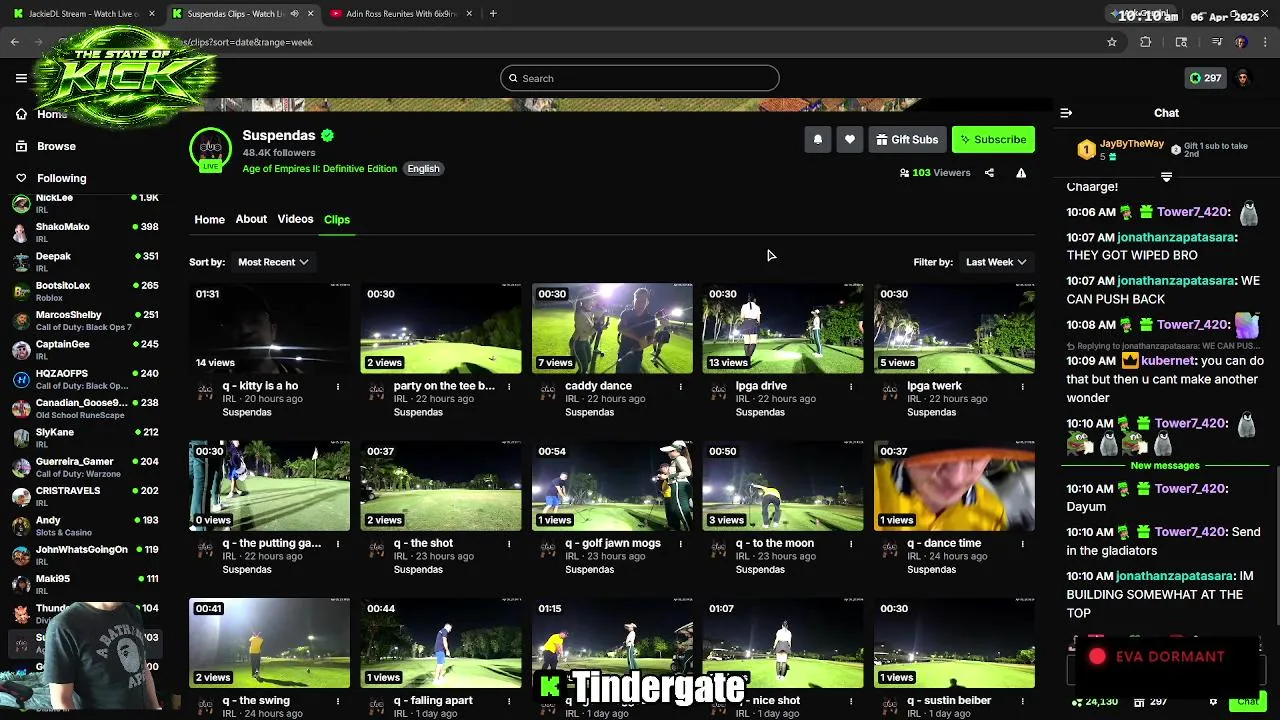Click Suspendas live avatar
The height and width of the screenshot is (720, 1280).
point(210,148)
